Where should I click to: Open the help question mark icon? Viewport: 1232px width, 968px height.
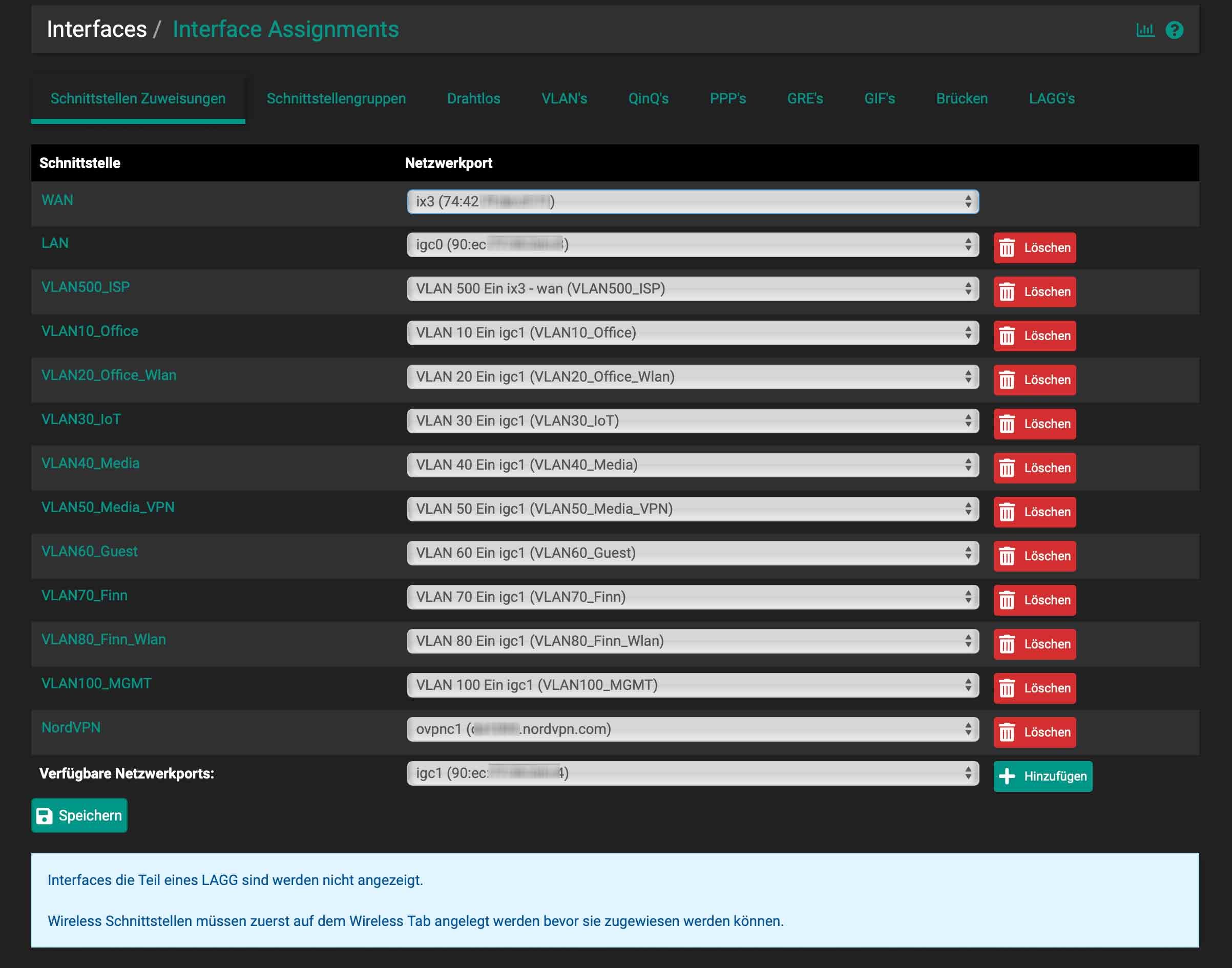point(1174,30)
